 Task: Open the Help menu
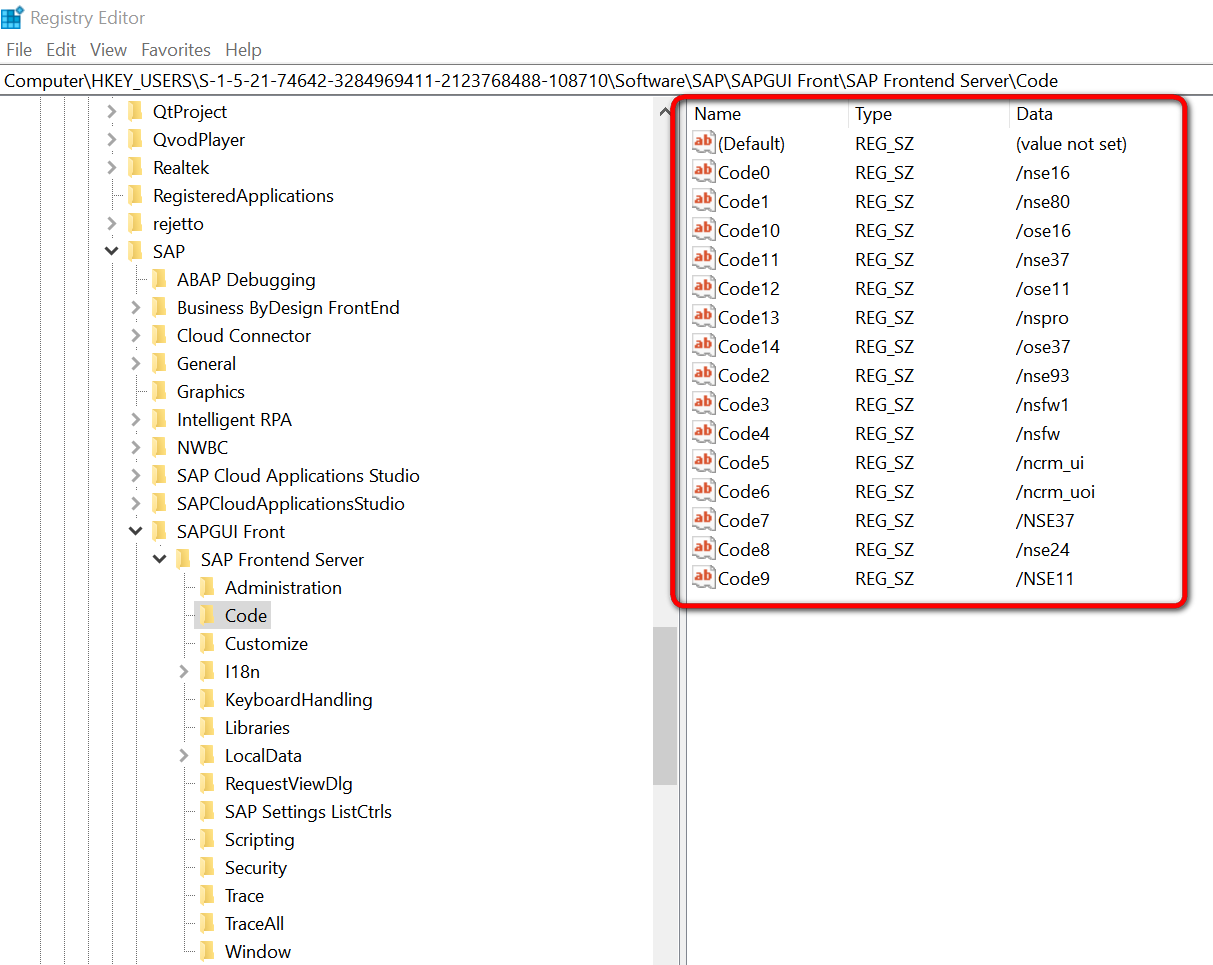[243, 50]
